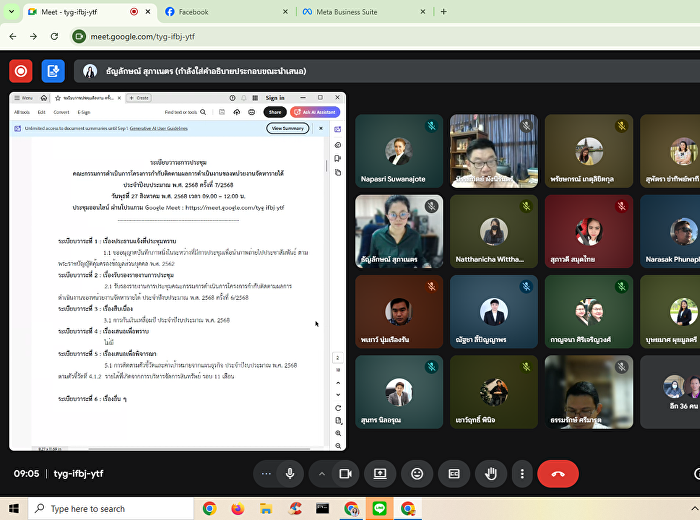Open the blue meeting notes icon
Viewport: 700px width, 520px height.
tap(53, 71)
